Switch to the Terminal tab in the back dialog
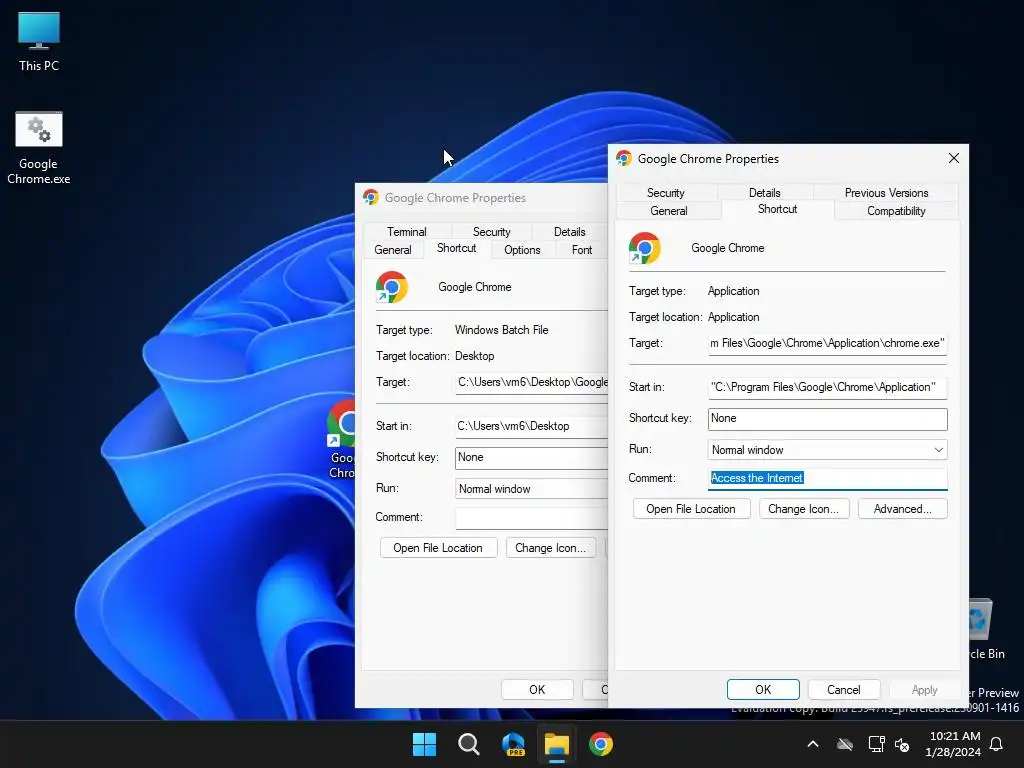 [x=406, y=232]
